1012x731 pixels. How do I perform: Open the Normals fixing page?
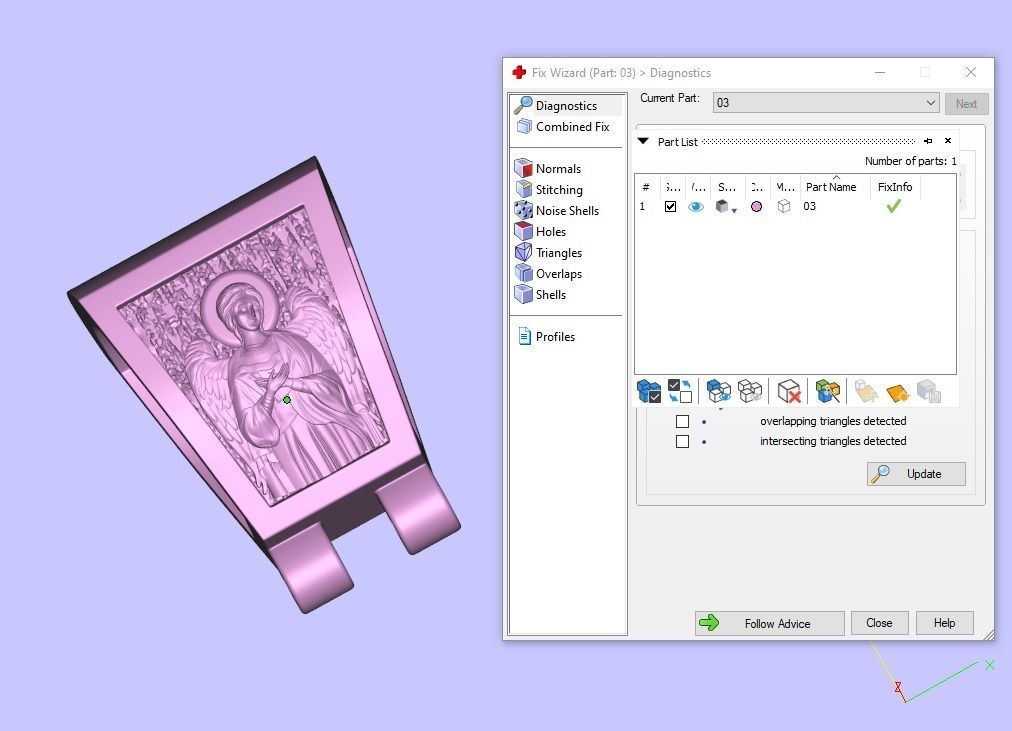558,168
